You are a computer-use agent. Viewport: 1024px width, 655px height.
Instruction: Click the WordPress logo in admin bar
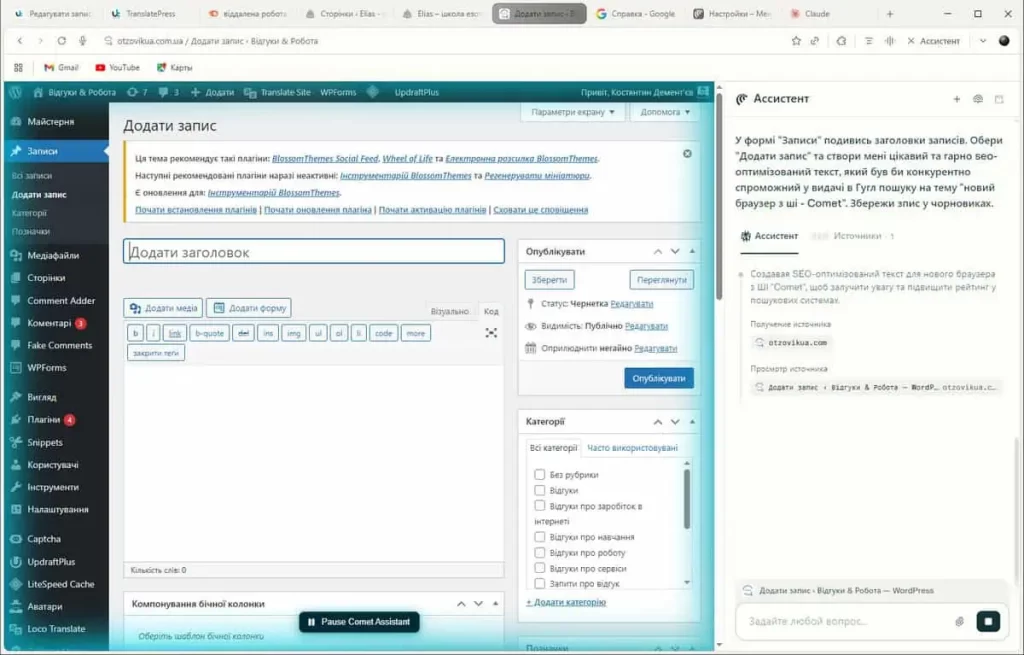click(16, 92)
